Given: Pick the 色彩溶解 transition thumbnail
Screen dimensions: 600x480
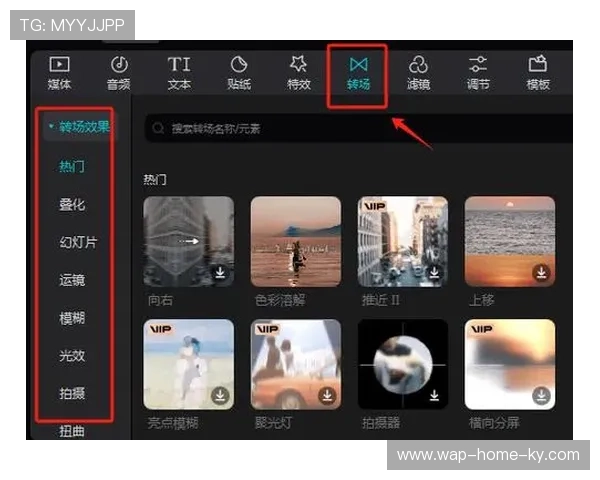Looking at the screenshot, I should pos(295,240).
